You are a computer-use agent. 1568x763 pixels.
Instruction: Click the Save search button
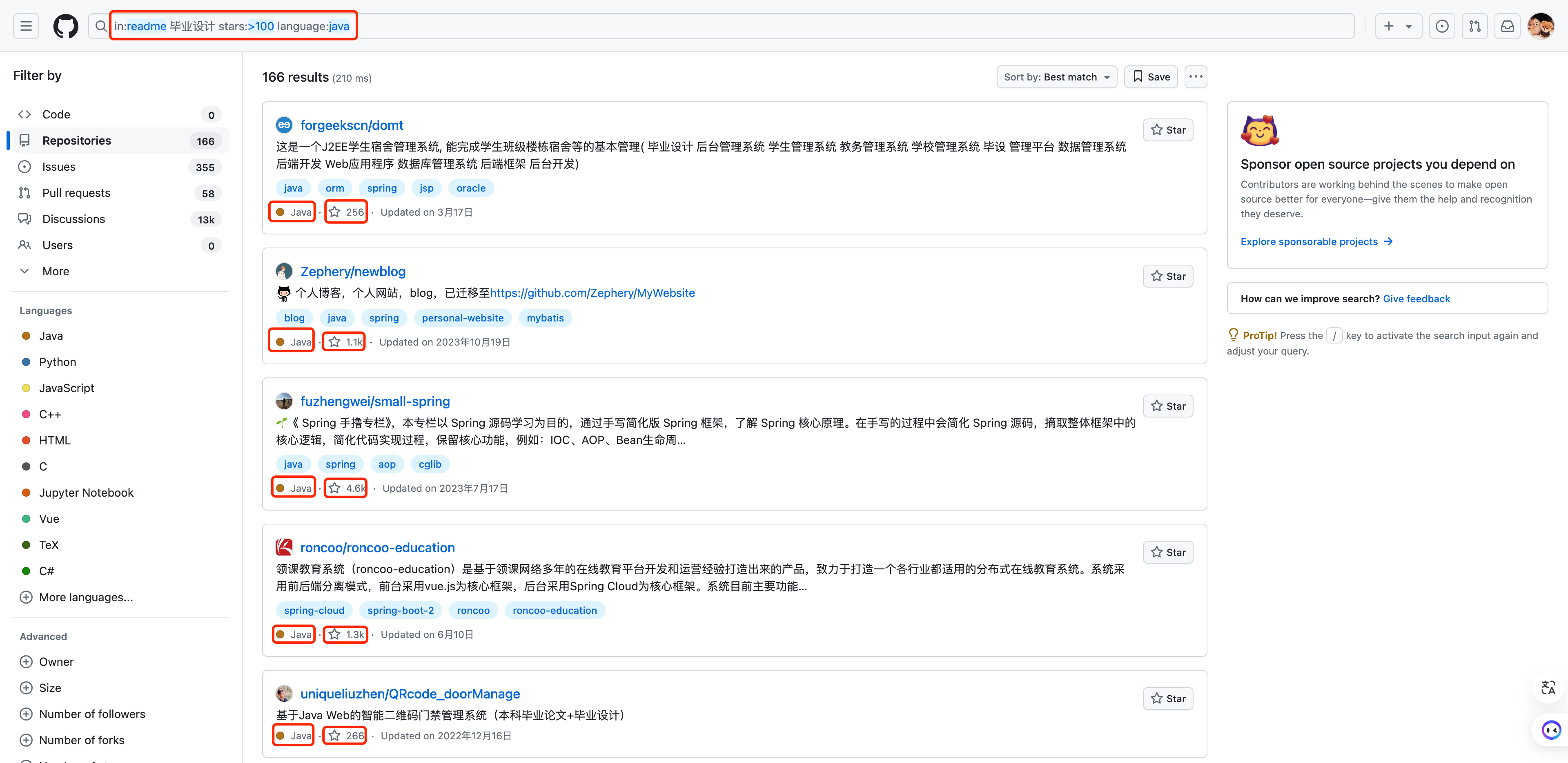coord(1150,77)
